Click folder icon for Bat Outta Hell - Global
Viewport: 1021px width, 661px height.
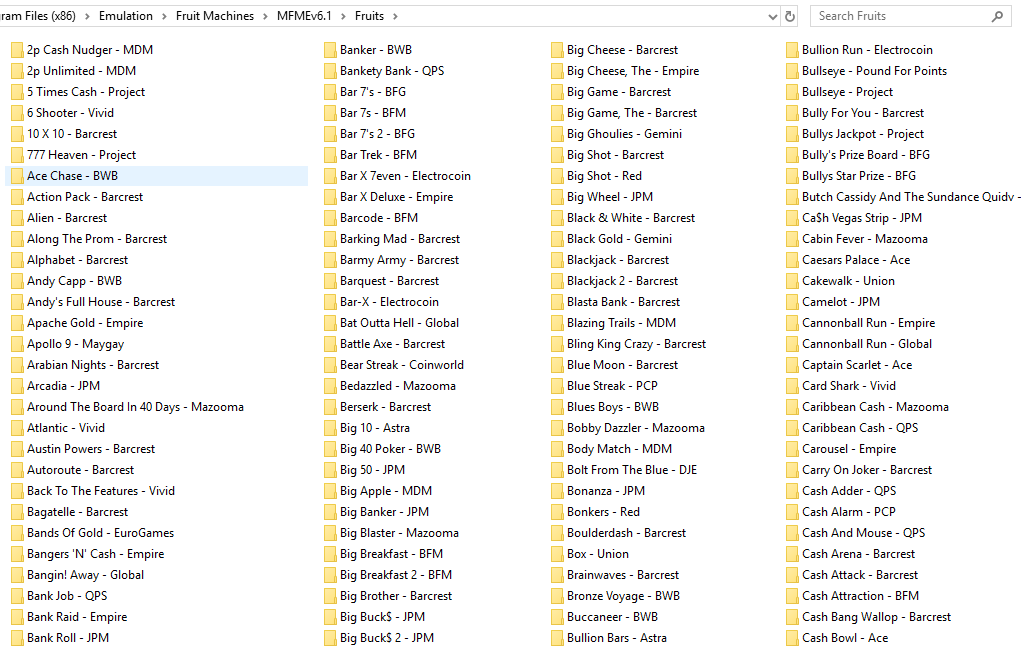[330, 323]
